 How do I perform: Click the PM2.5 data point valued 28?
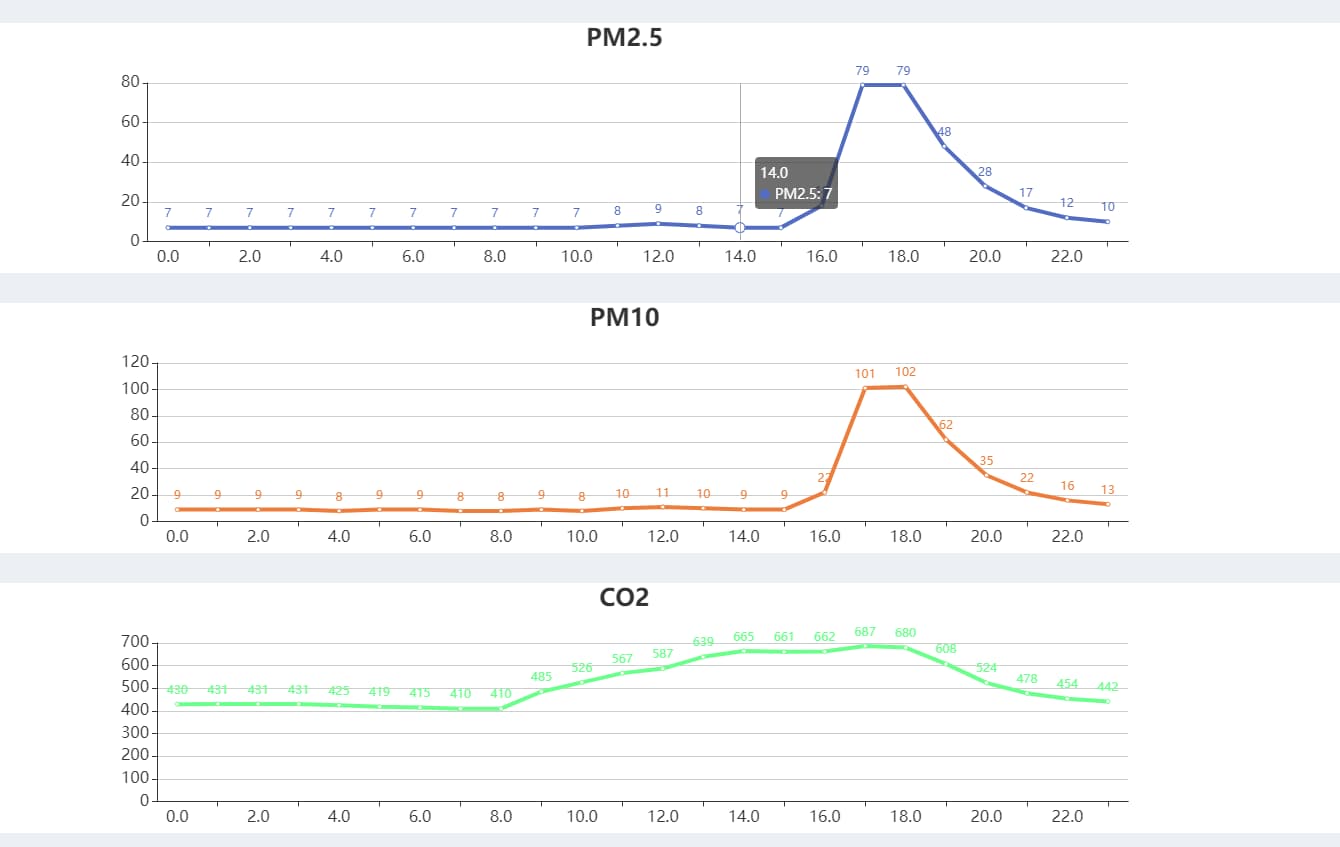pos(985,186)
